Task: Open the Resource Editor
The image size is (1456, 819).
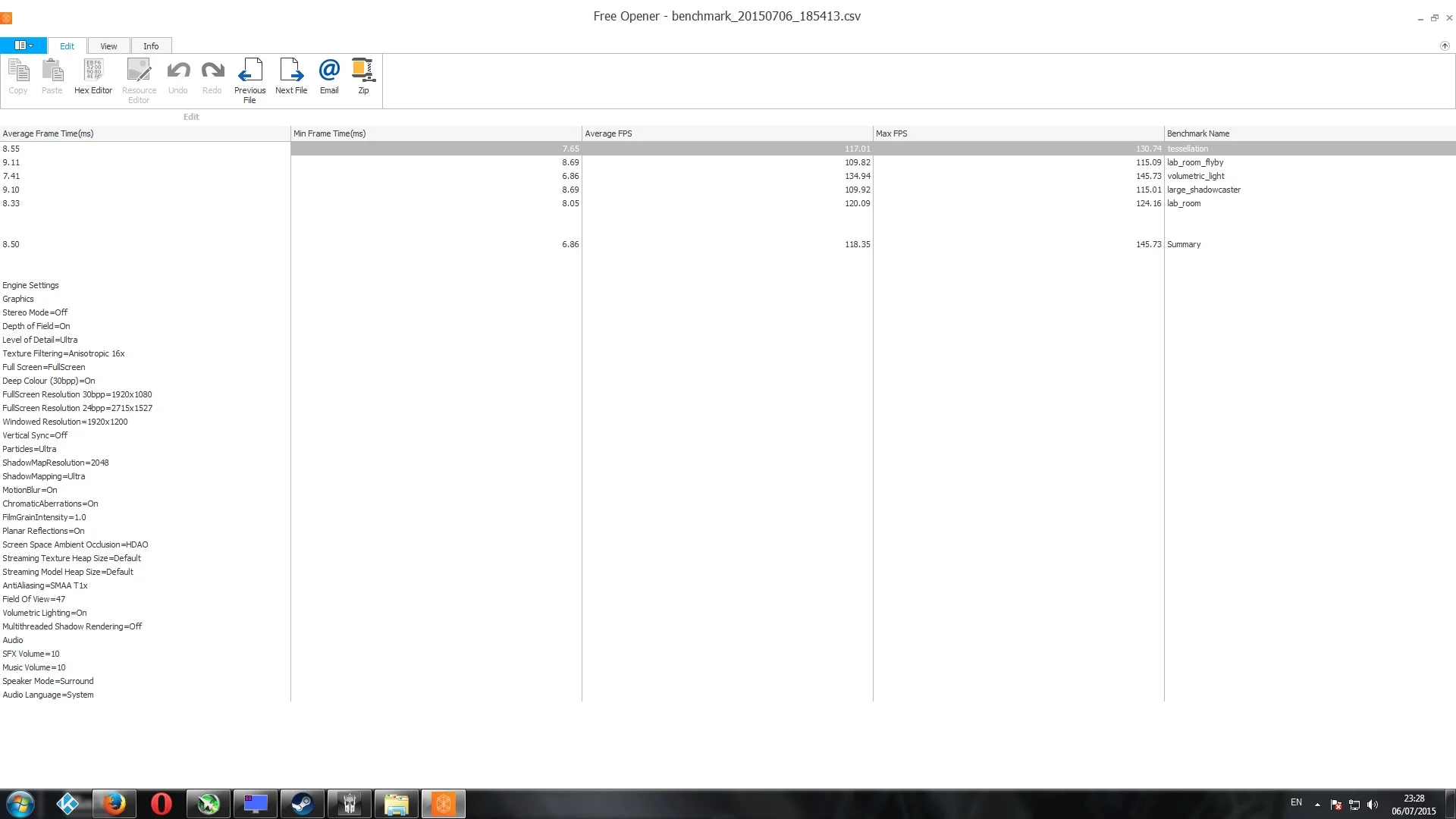Action: (139, 81)
